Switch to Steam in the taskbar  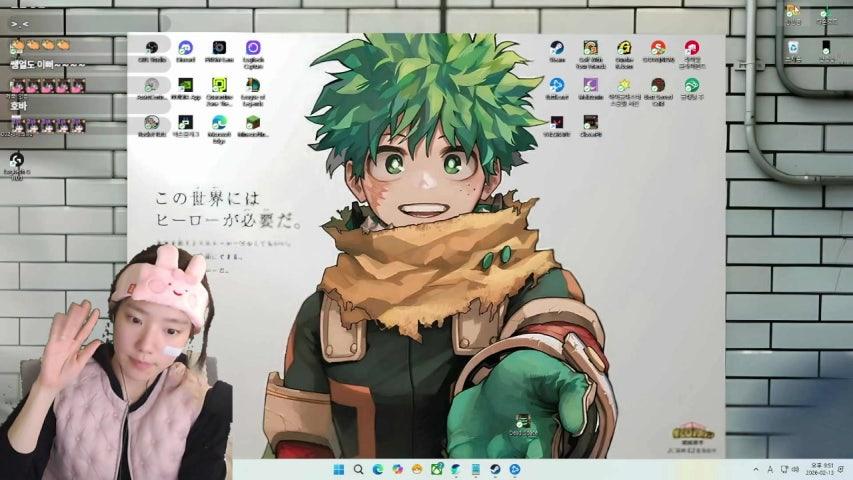[495, 469]
